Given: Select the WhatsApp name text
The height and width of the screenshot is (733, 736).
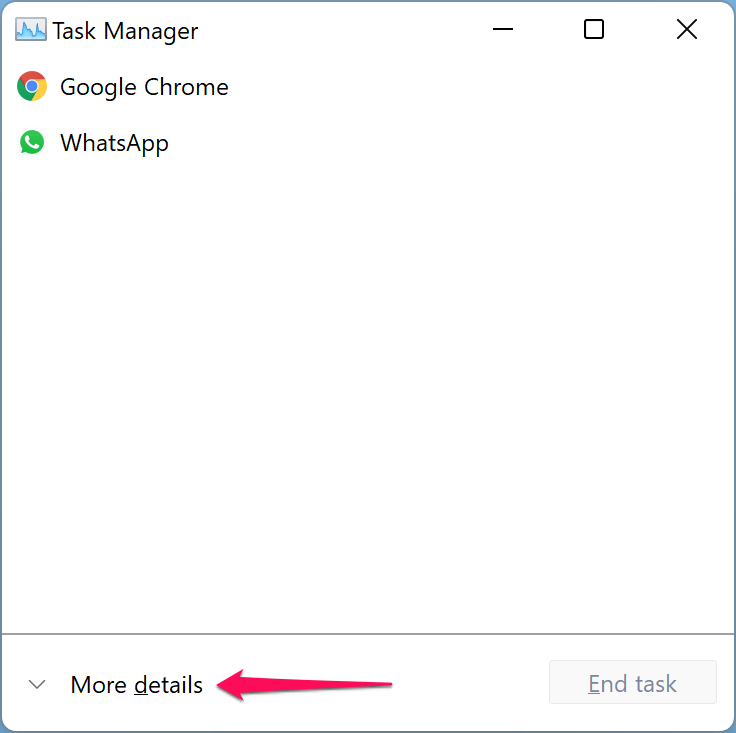Looking at the screenshot, I should (x=114, y=143).
